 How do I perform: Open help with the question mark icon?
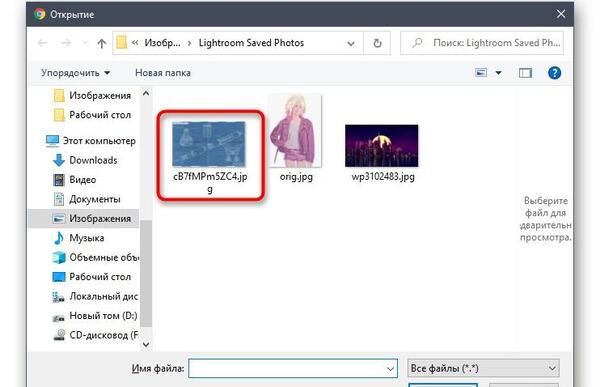coord(554,73)
